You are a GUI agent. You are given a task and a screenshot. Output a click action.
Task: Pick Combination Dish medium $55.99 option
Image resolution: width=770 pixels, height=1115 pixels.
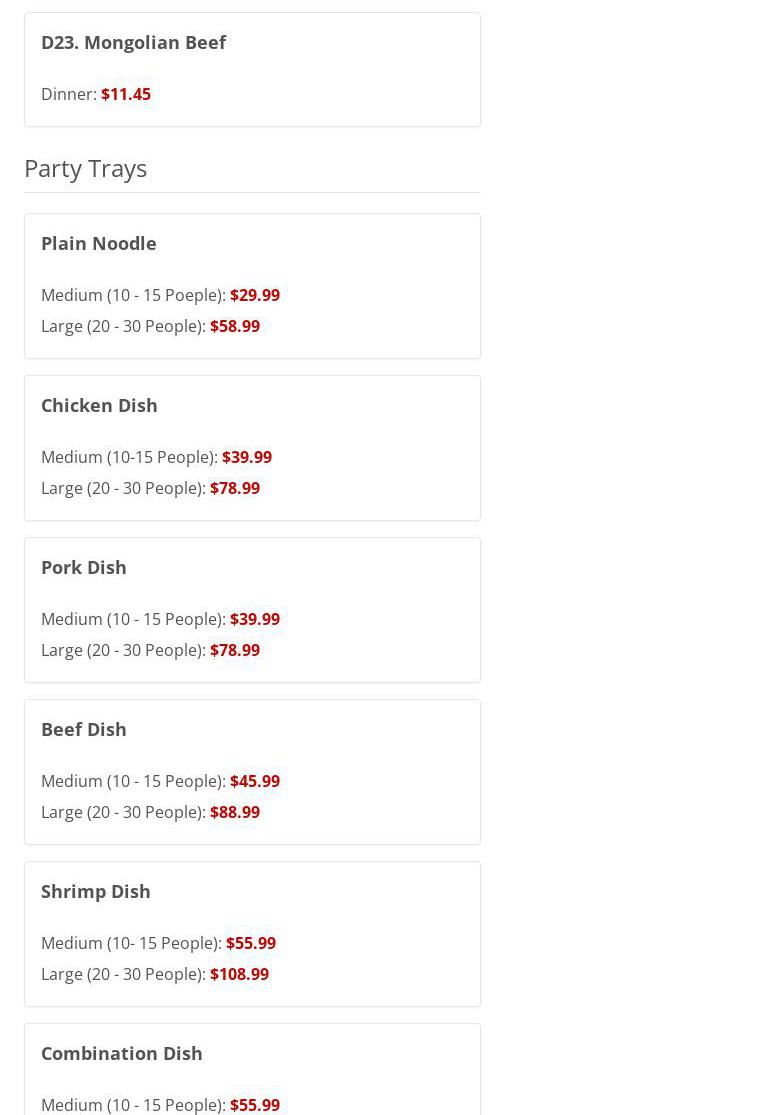pos(254,1104)
